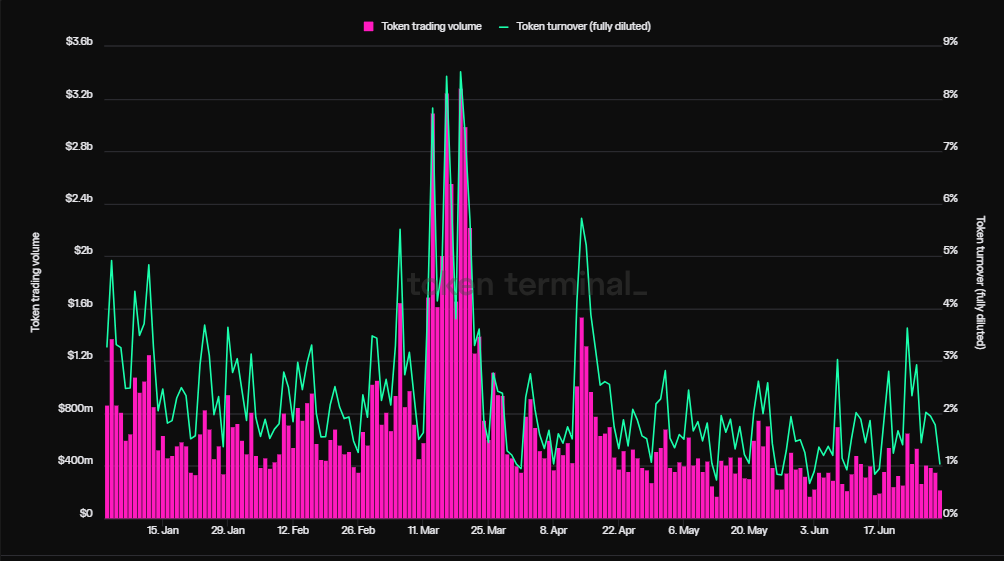Select the 7% right axis label

[x=951, y=147]
